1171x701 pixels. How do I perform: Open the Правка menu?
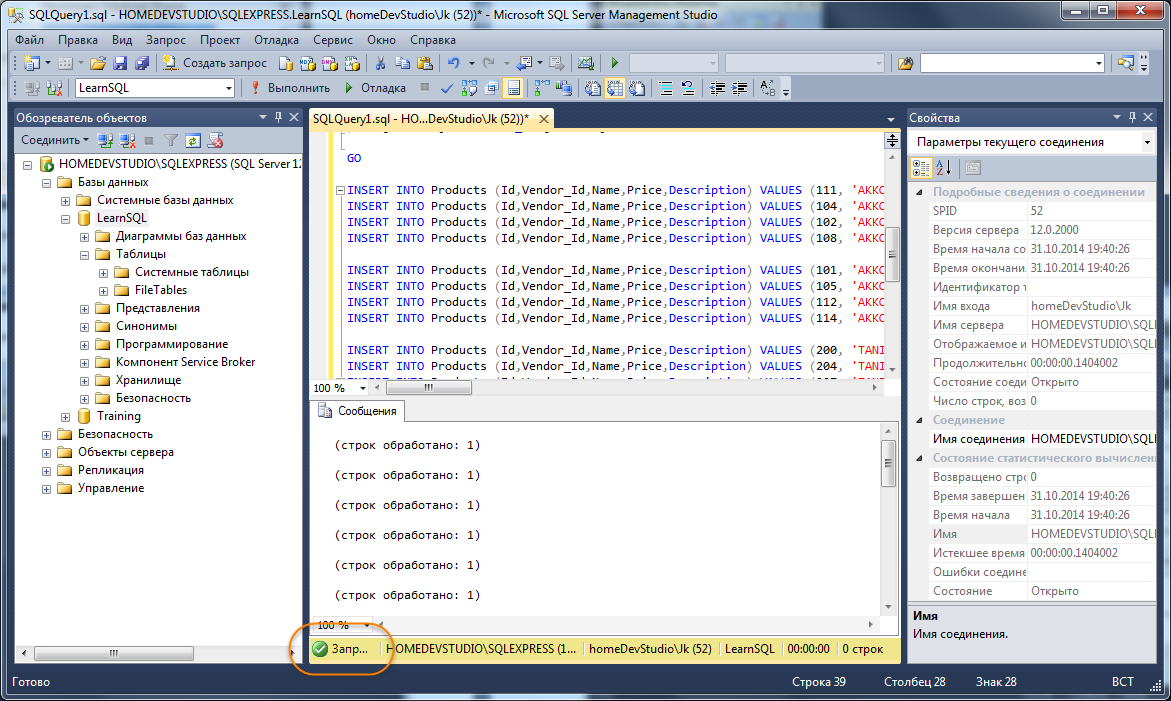click(78, 40)
